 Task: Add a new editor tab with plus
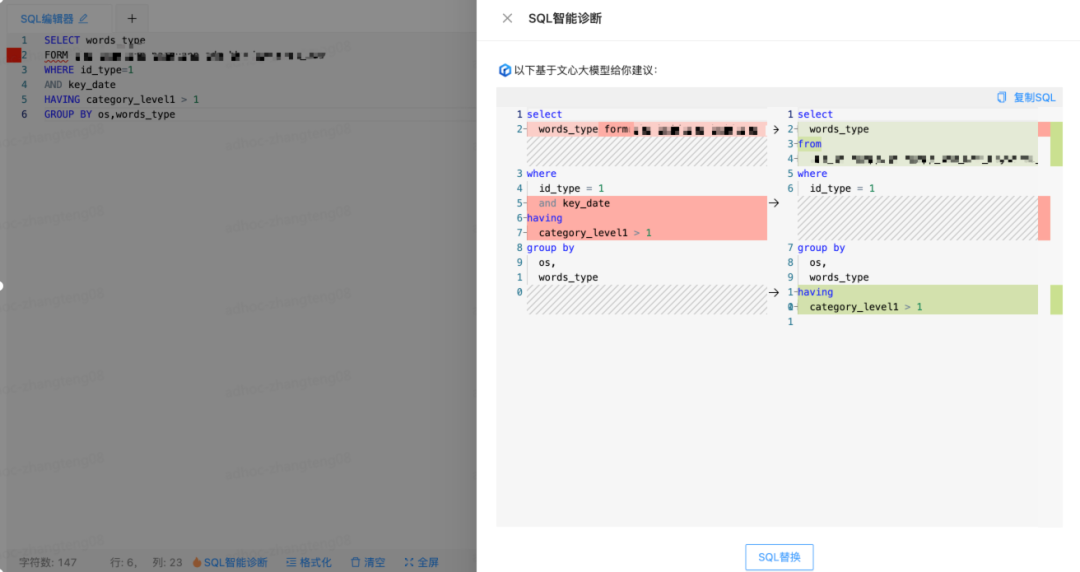[x=132, y=19]
